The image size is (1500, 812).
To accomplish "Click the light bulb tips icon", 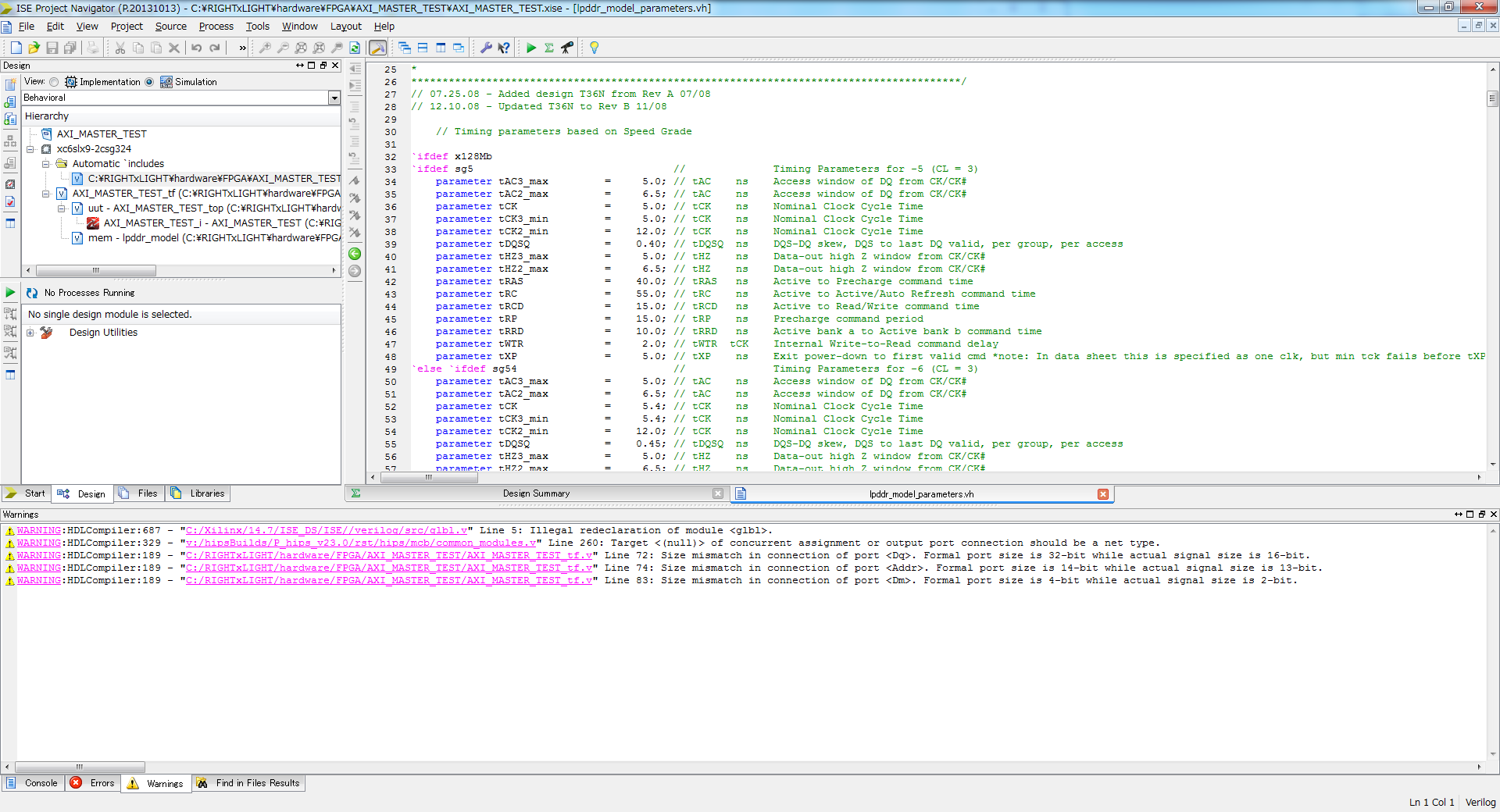I will 595,48.
